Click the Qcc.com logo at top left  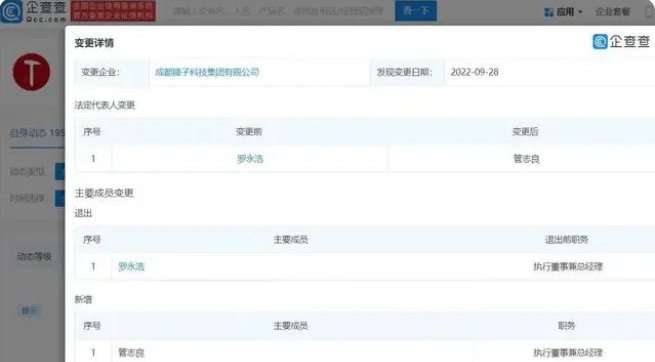pyautogui.click(x=33, y=12)
